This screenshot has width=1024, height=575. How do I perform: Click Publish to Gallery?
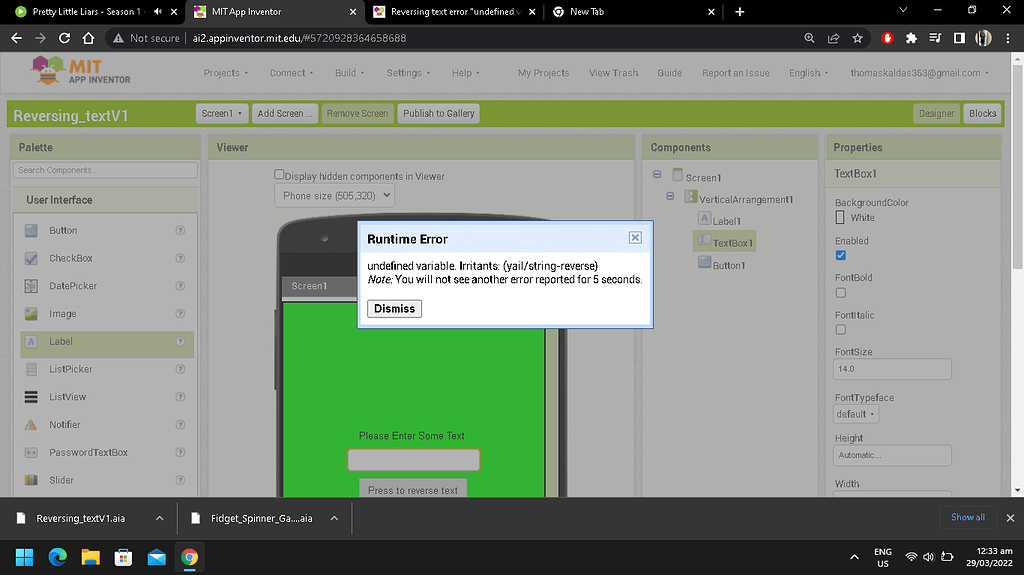point(438,113)
